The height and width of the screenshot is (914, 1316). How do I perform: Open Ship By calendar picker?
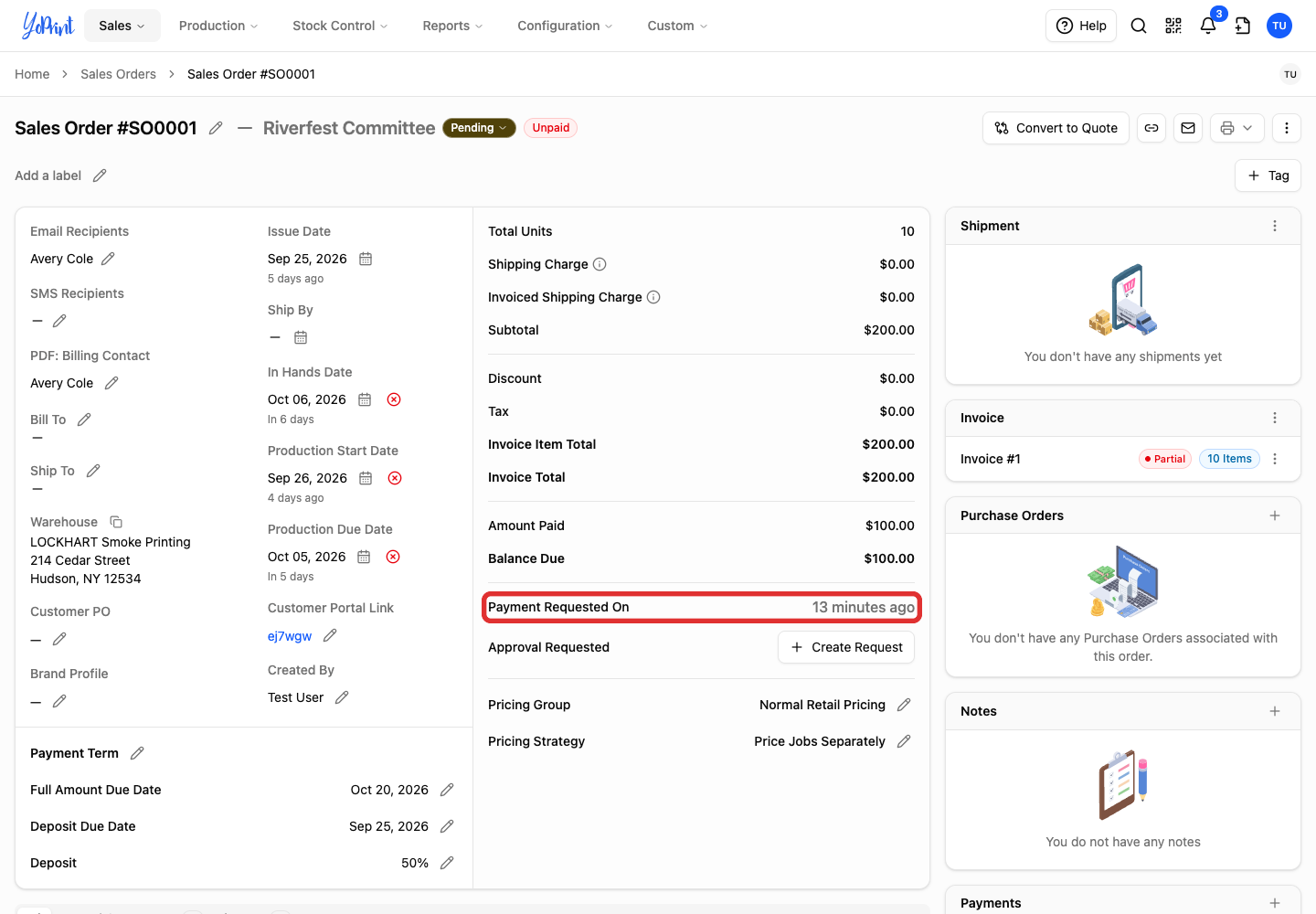click(x=301, y=337)
